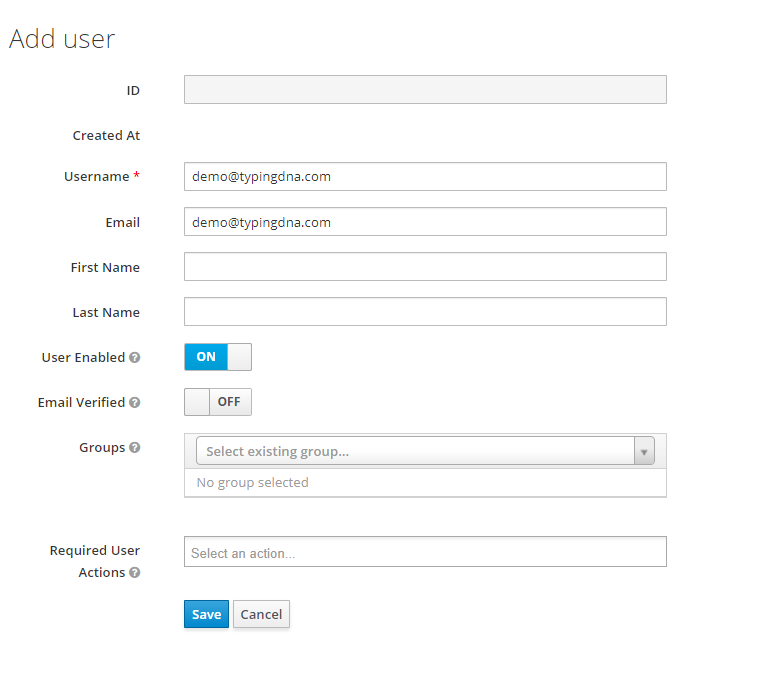Click inside the Email text field
Image resolution: width=770 pixels, height=692 pixels.
425,222
